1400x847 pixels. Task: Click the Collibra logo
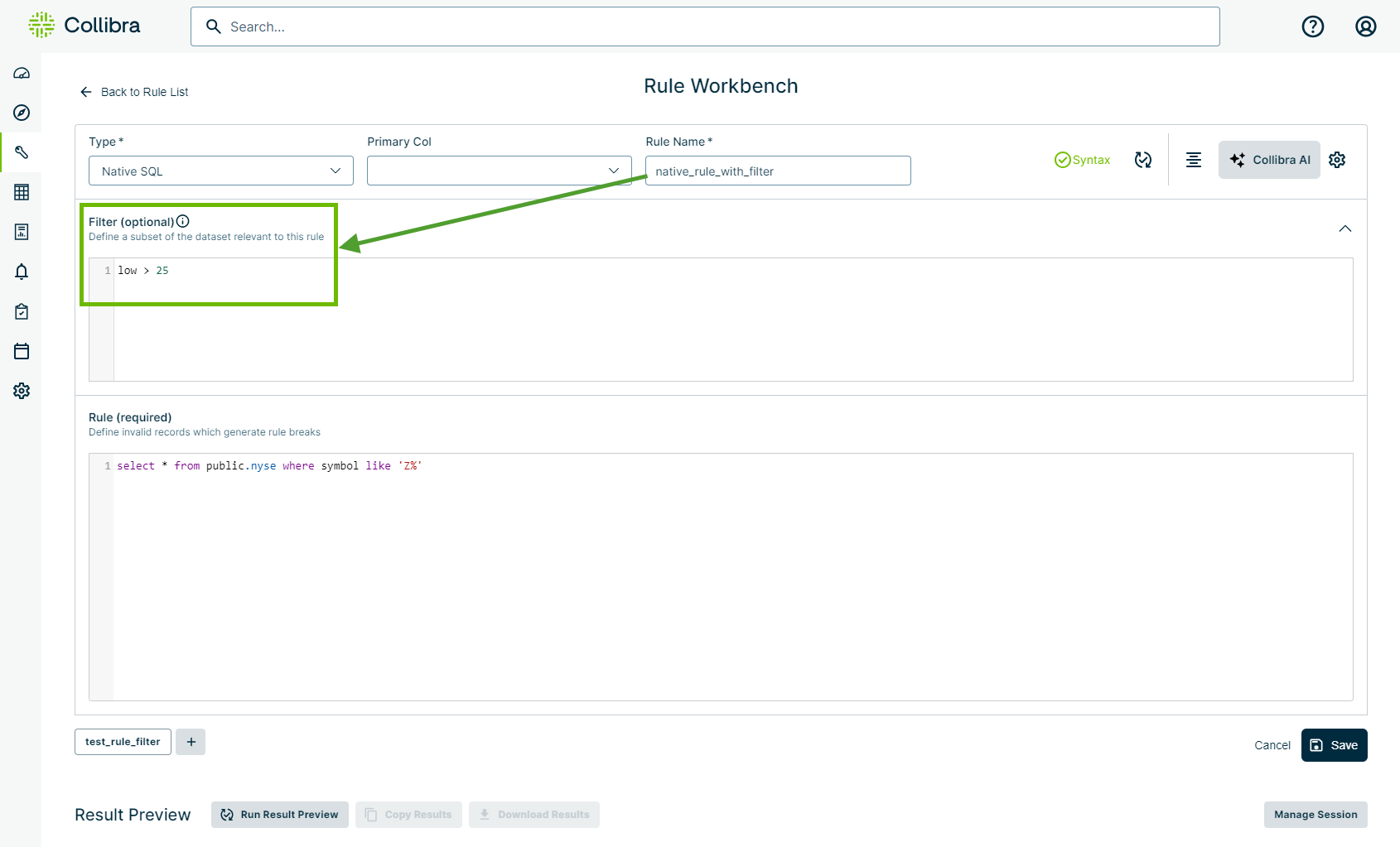(x=84, y=26)
